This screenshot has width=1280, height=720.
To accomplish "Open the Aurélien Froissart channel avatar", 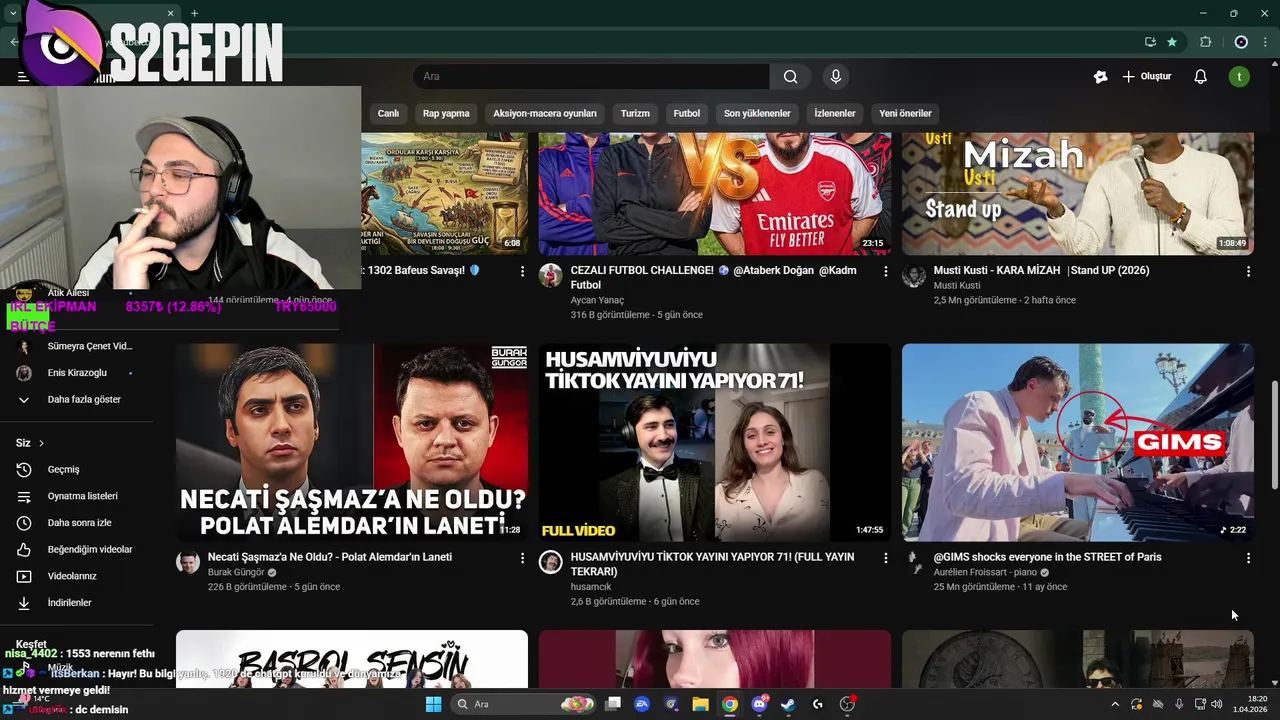I will click(914, 562).
